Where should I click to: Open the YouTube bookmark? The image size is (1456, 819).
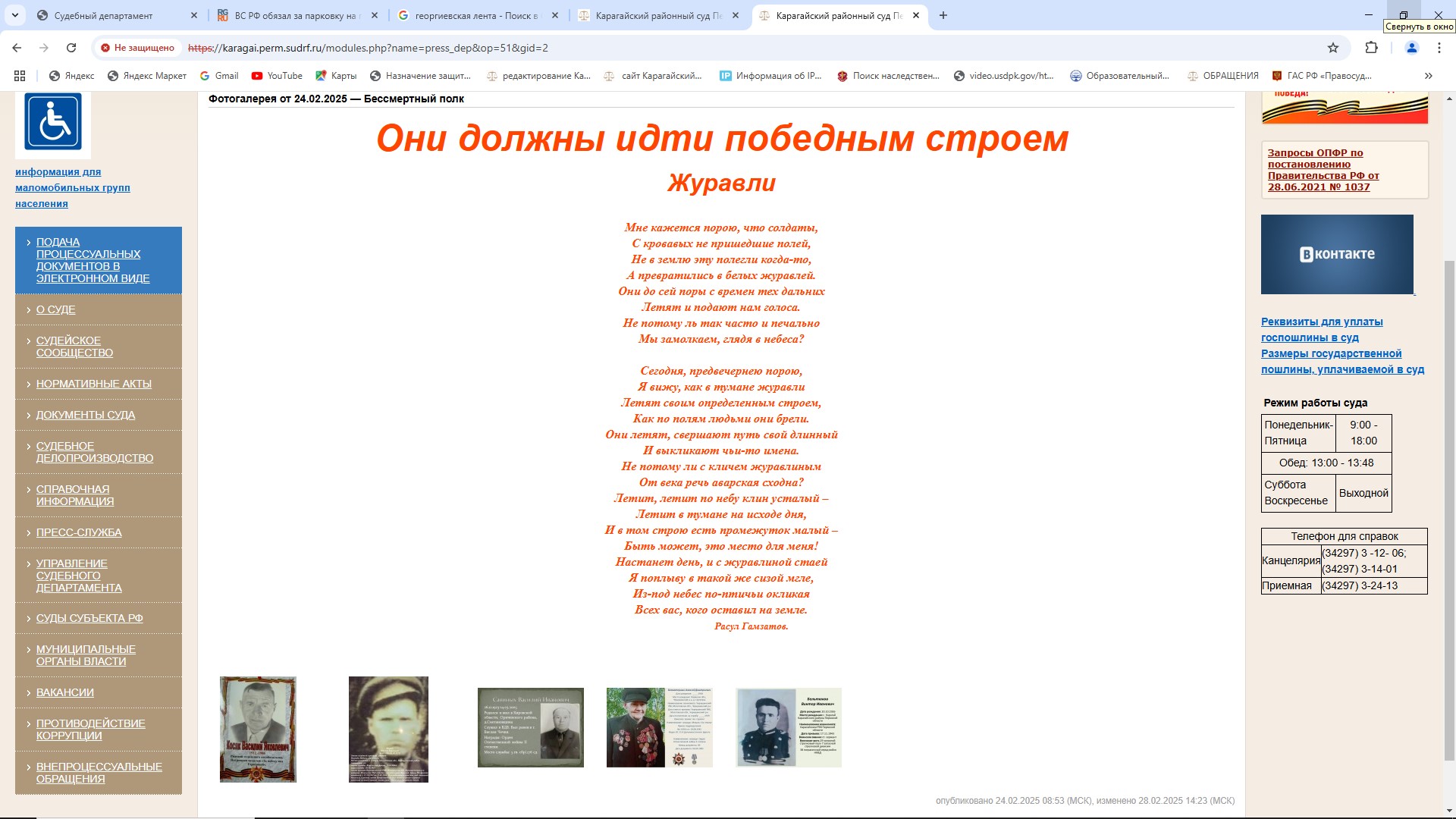(x=277, y=76)
